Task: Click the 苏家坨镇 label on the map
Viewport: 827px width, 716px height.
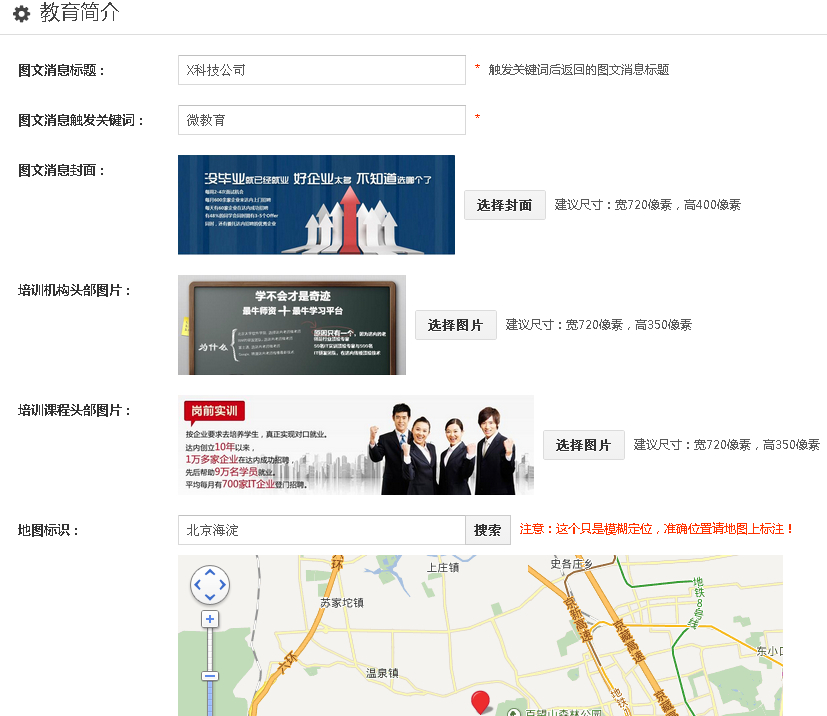Action: click(342, 603)
